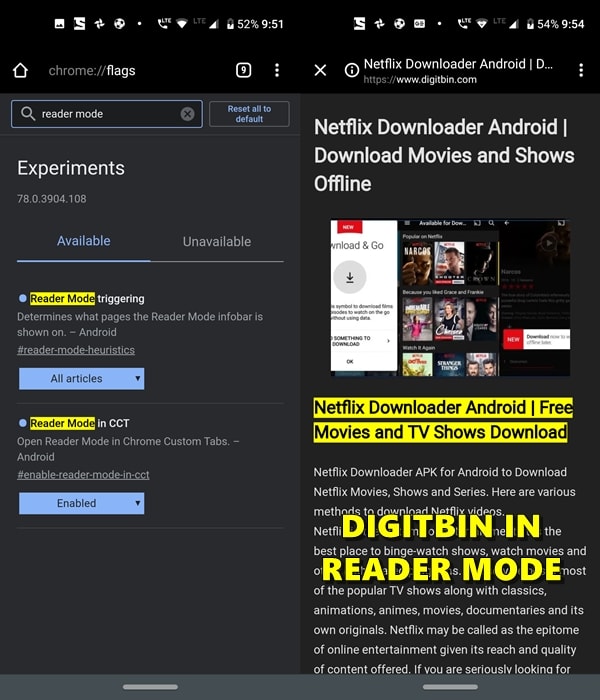This screenshot has width=600, height=700.
Task: Tap the Netflix article preview image
Action: point(450,297)
